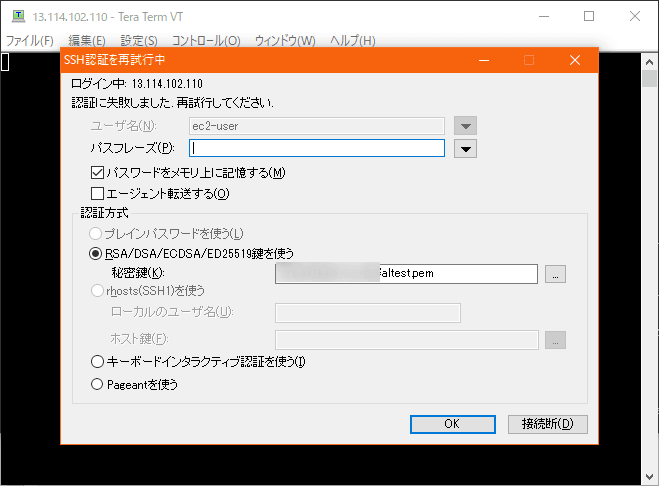This screenshot has width=659, height=486.
Task: Open the コントロール(O) menu
Action: tap(206, 41)
